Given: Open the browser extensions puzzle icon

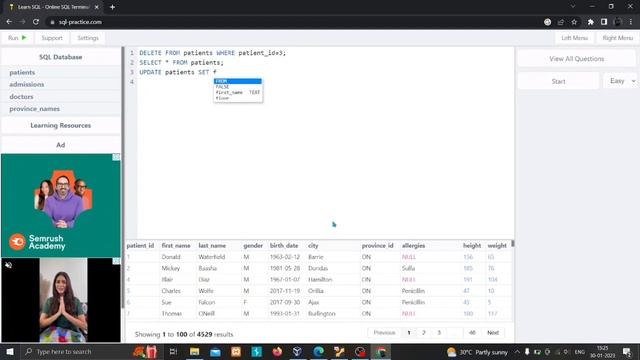Looking at the screenshot, I should click(590, 22).
